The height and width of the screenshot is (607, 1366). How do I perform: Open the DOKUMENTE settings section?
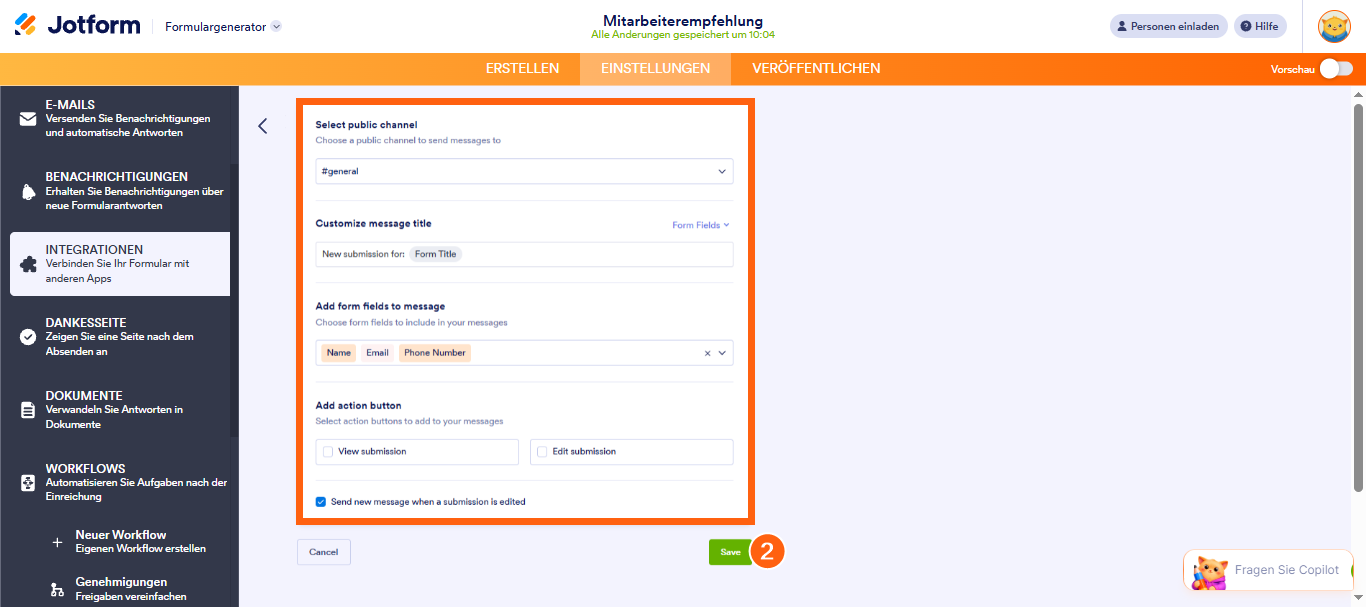point(120,410)
